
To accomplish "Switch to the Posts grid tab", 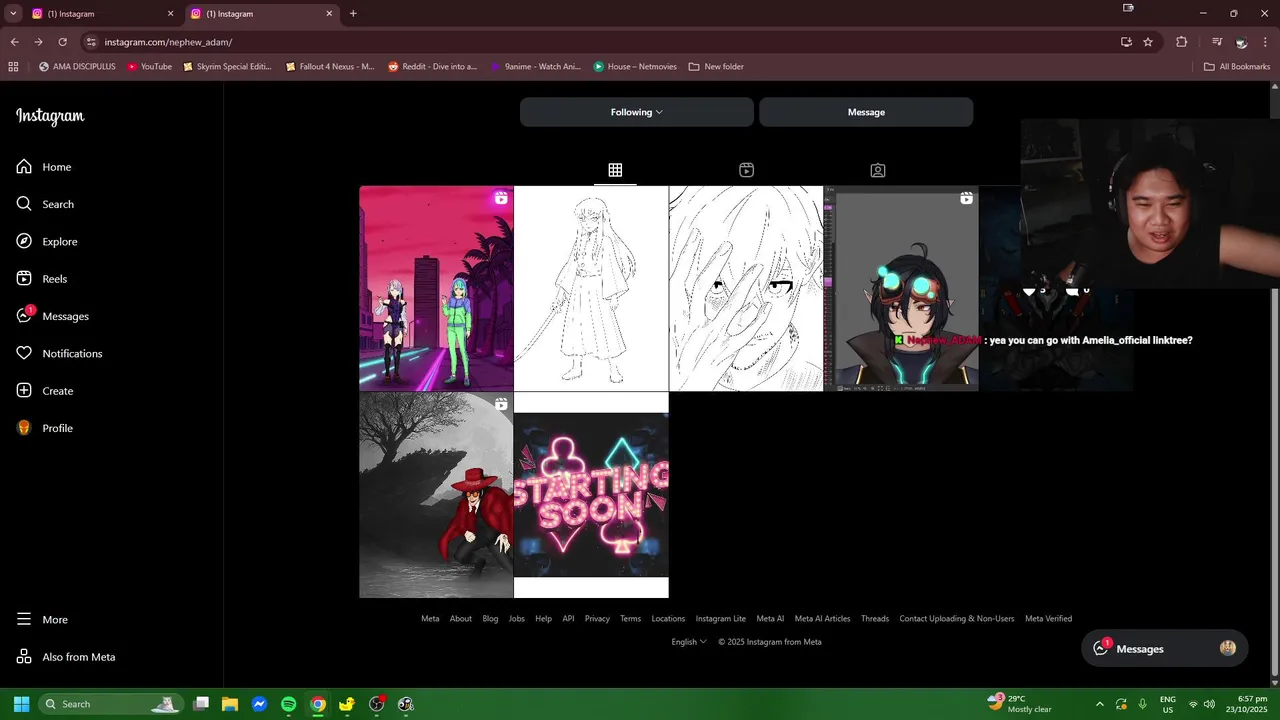I will (615, 170).
